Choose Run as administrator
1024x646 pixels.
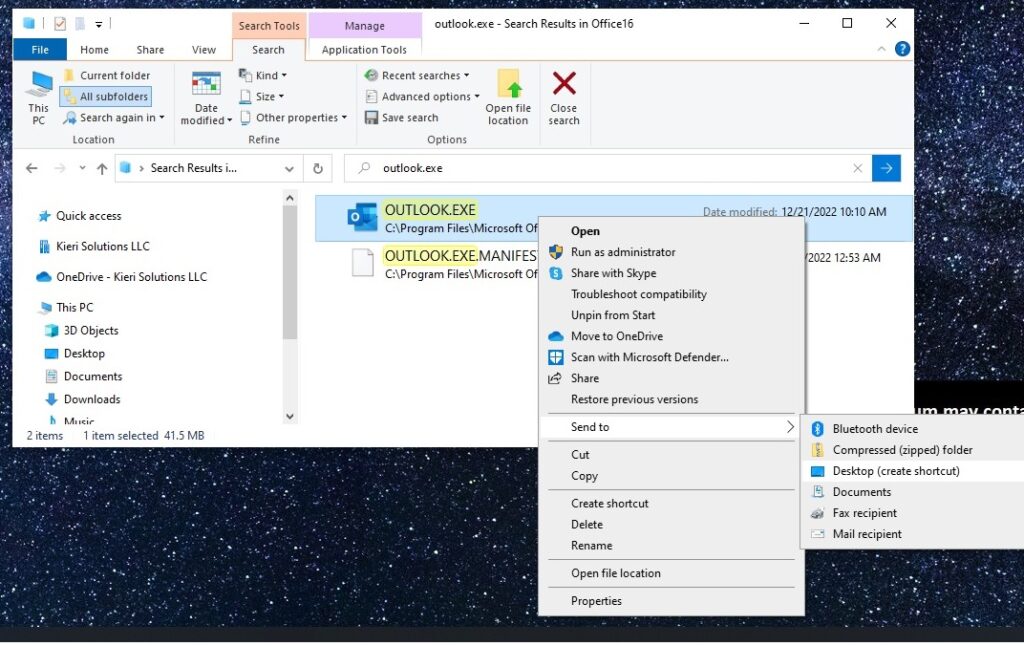click(x=671, y=252)
